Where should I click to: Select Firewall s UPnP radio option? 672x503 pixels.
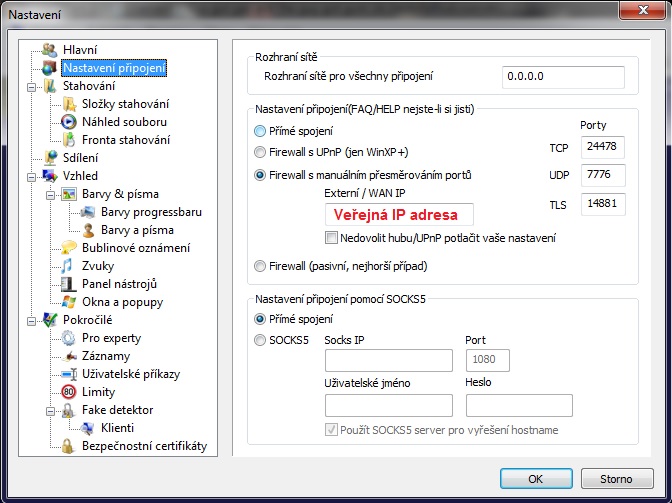coord(260,152)
